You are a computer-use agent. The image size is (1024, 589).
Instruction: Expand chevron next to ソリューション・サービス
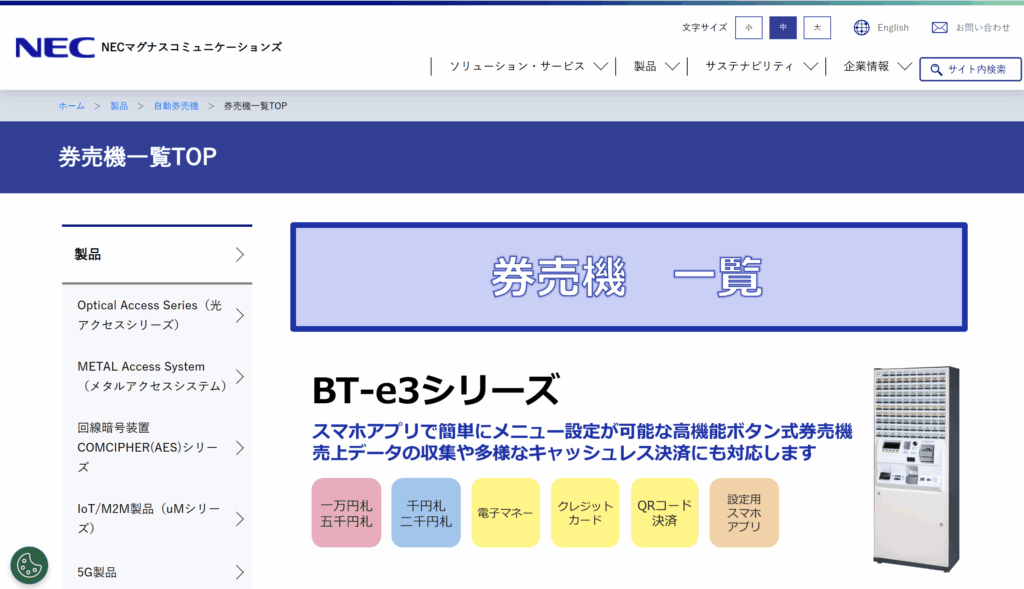pos(601,66)
